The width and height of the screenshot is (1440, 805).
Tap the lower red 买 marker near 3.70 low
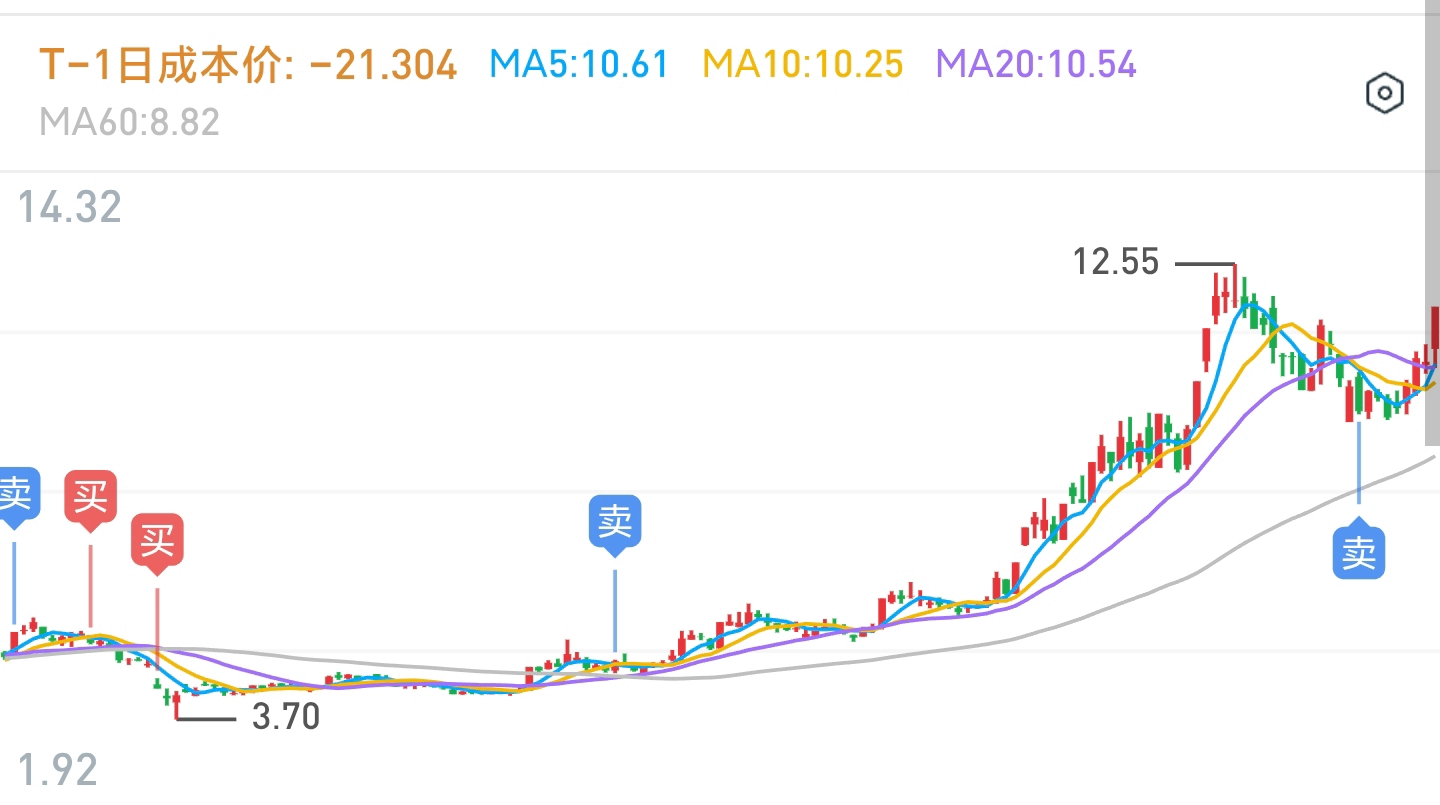point(157,545)
